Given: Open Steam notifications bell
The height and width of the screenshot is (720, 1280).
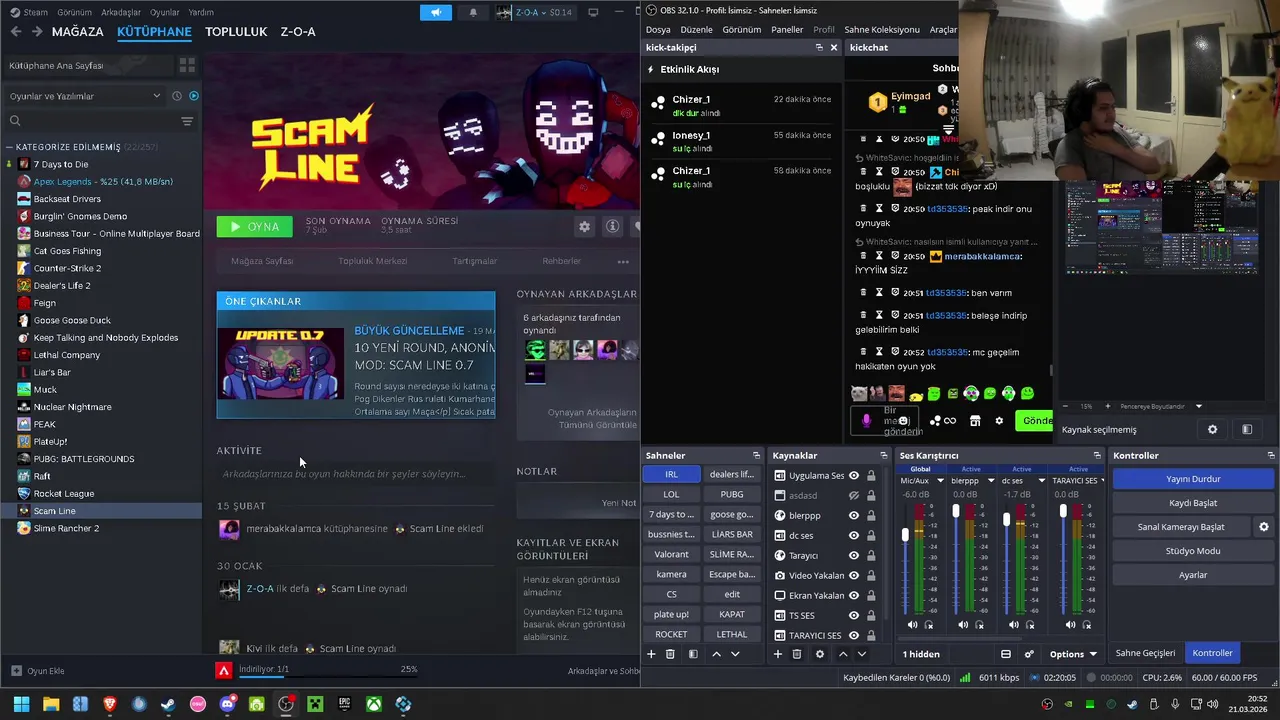Looking at the screenshot, I should (473, 12).
